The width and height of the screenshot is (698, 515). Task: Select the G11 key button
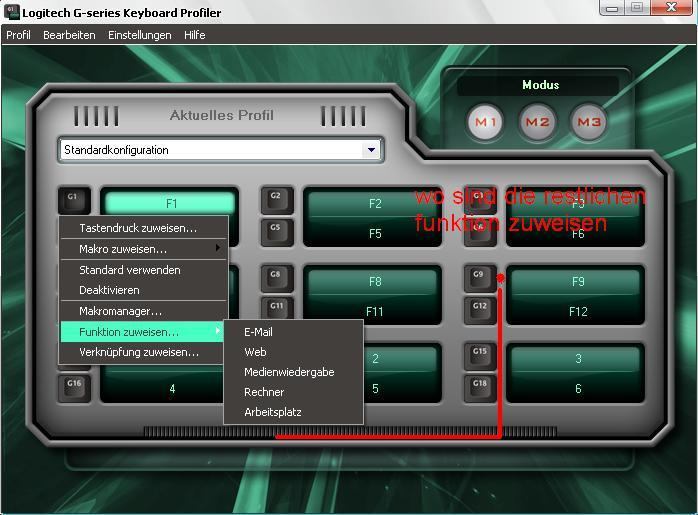click(x=277, y=308)
